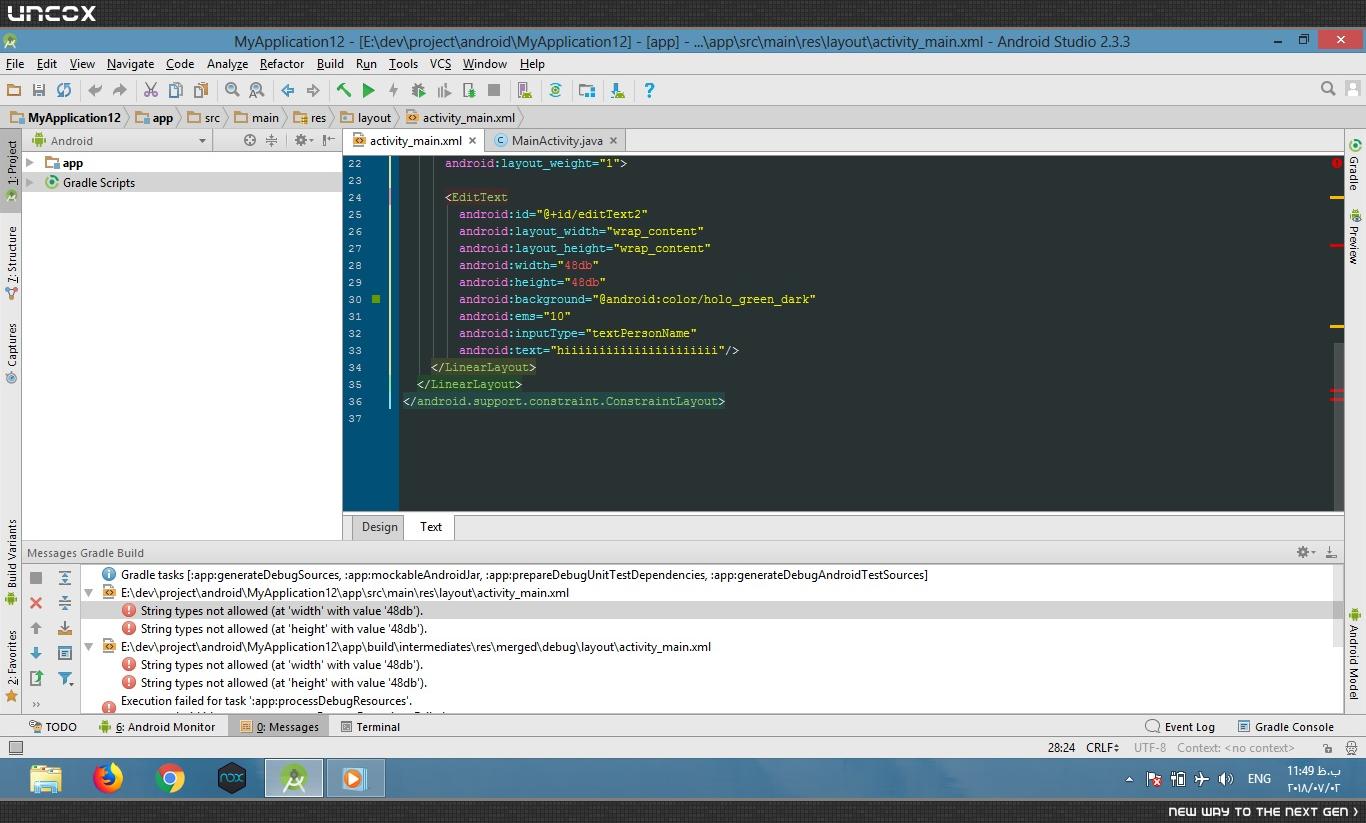Click Scroll from Source target icon

(x=250, y=141)
